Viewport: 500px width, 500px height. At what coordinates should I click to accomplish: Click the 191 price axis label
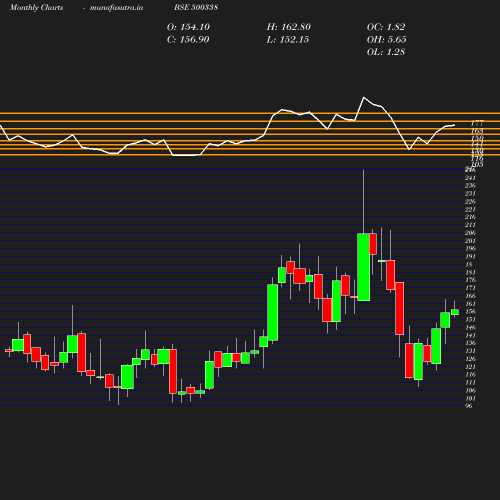coord(470,257)
